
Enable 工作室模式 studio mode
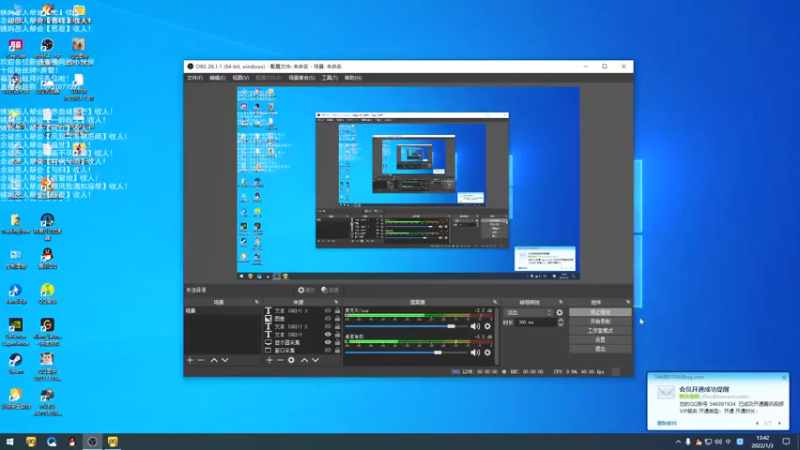(x=600, y=331)
